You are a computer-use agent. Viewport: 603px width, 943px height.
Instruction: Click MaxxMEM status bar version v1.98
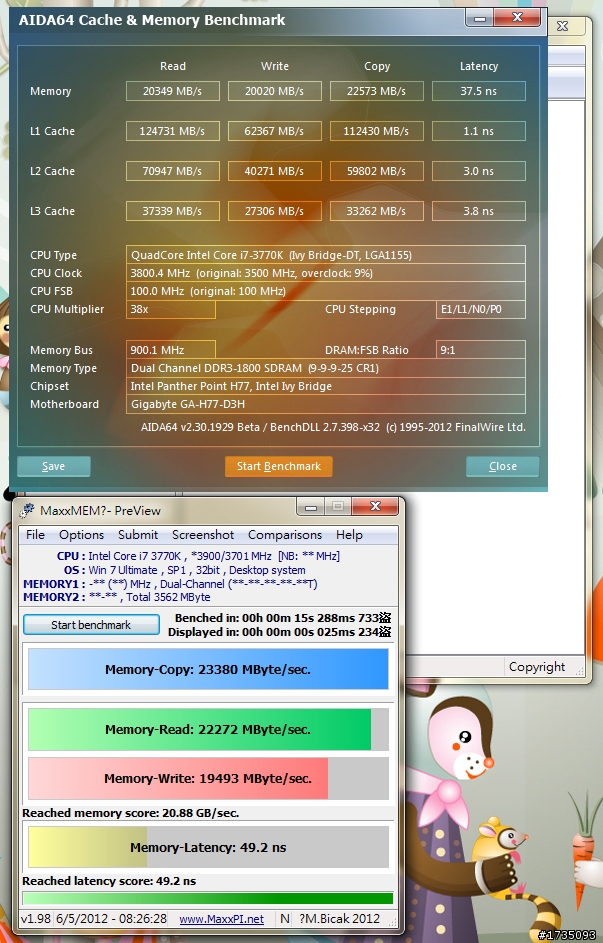pyautogui.click(x=35, y=919)
